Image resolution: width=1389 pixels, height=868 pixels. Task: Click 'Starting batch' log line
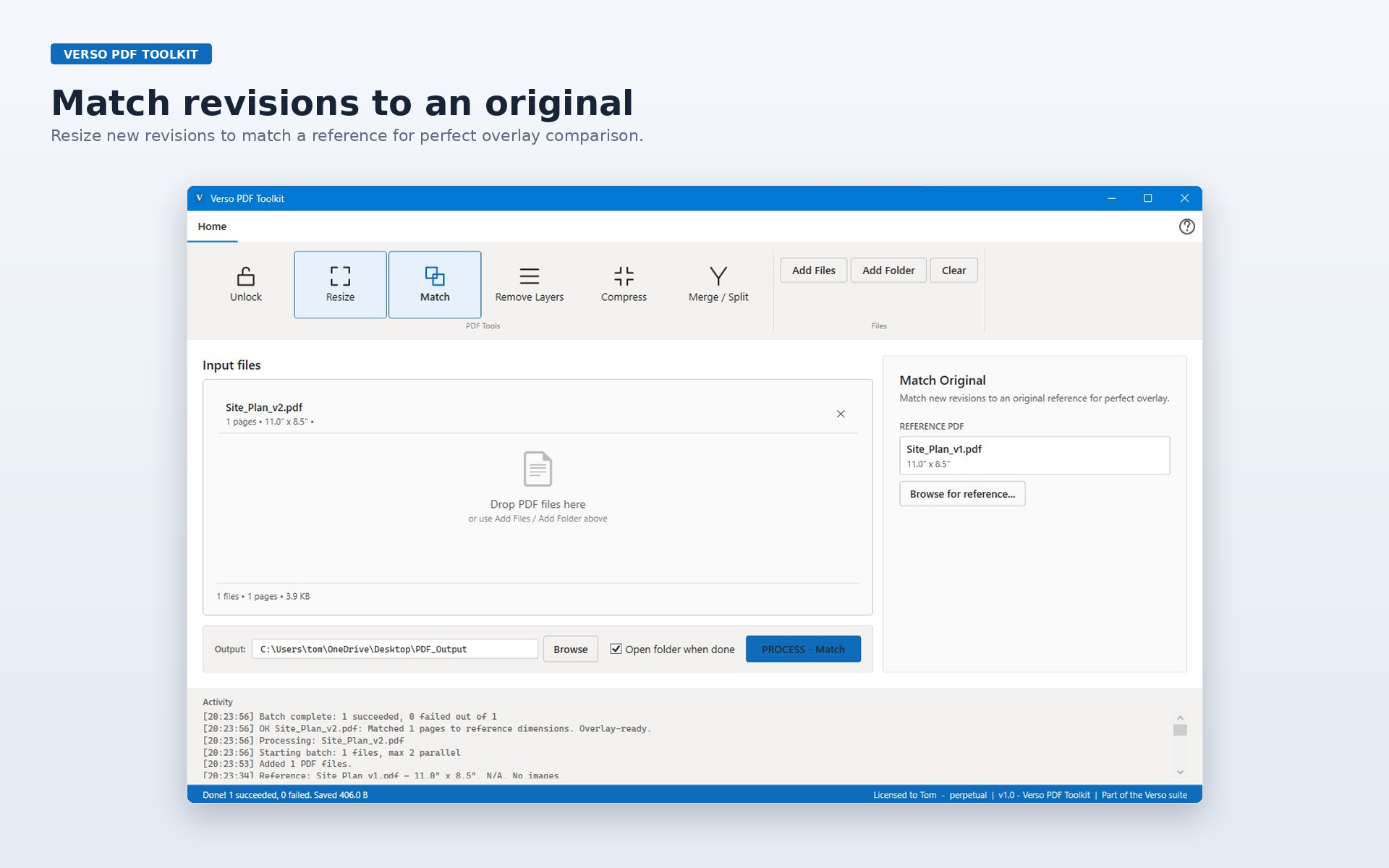coord(331,752)
